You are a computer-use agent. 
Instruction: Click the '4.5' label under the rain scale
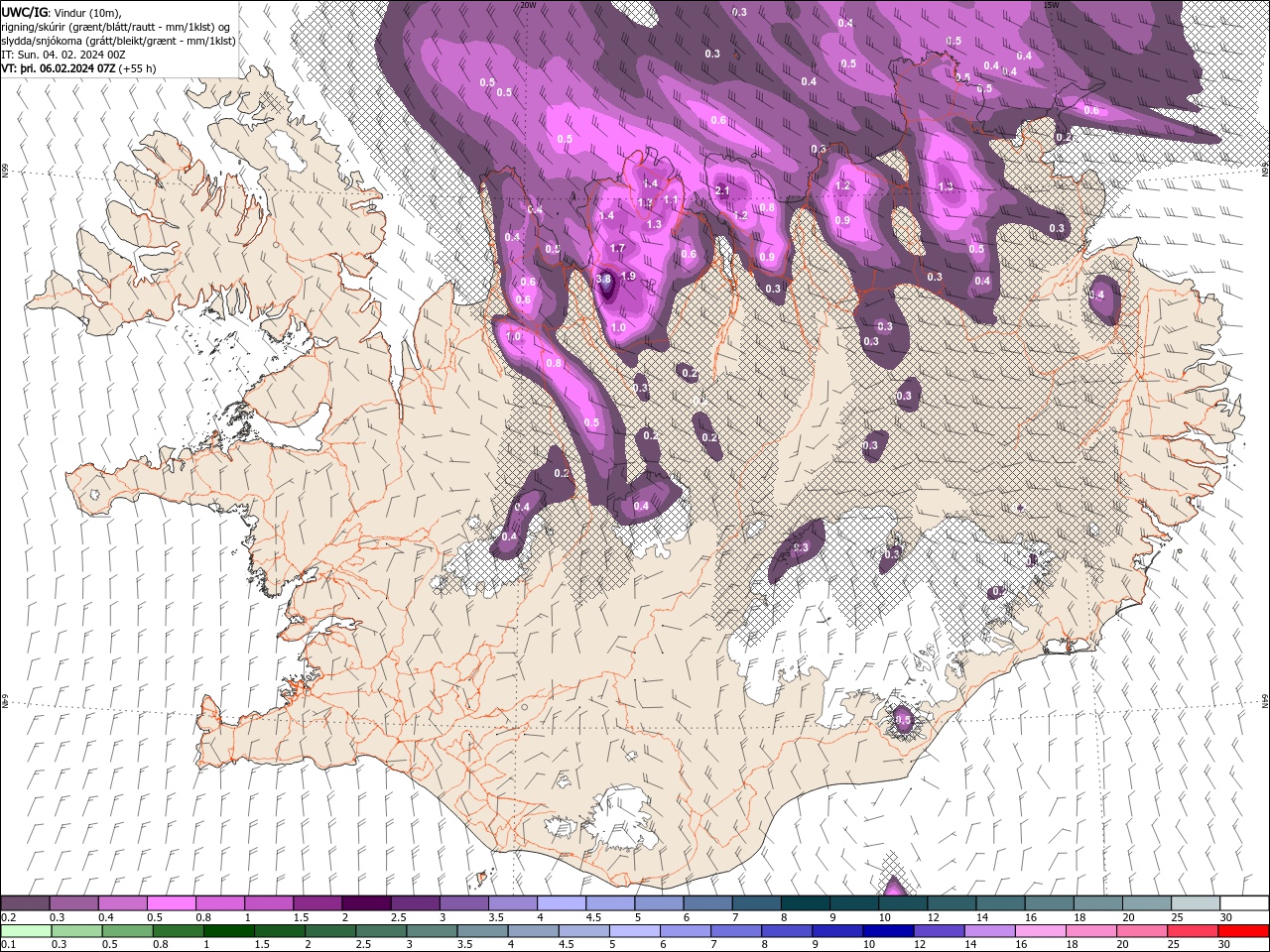[x=566, y=945]
